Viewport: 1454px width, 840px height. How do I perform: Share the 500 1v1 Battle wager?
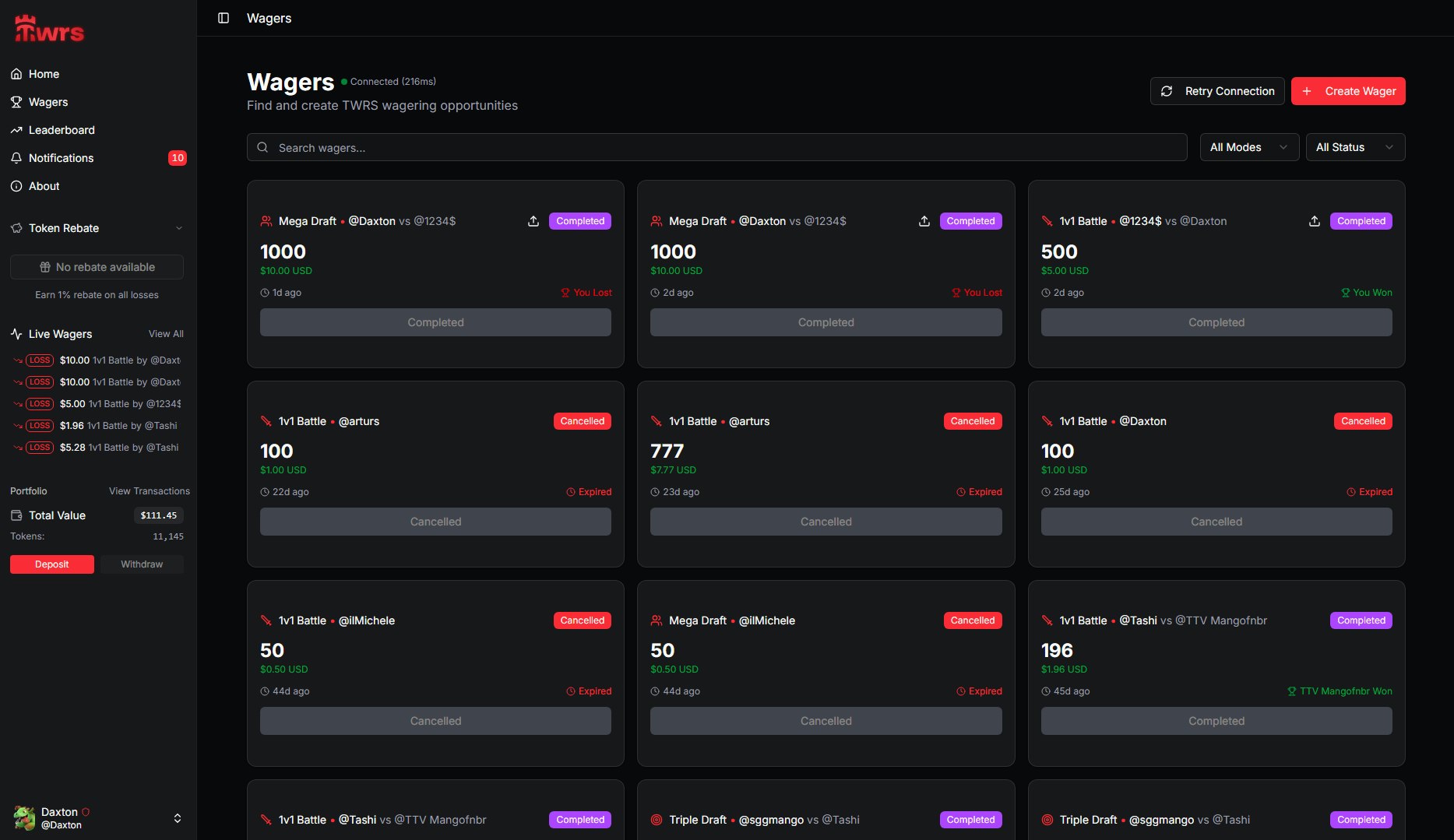coord(1315,221)
